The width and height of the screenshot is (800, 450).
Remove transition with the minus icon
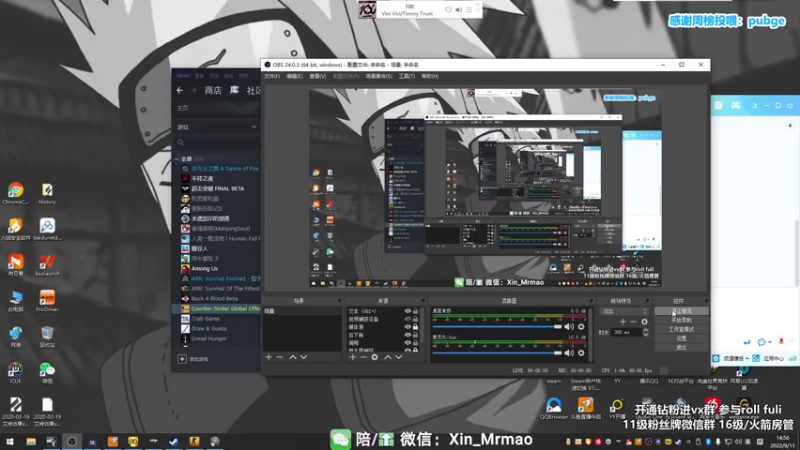tap(634, 322)
